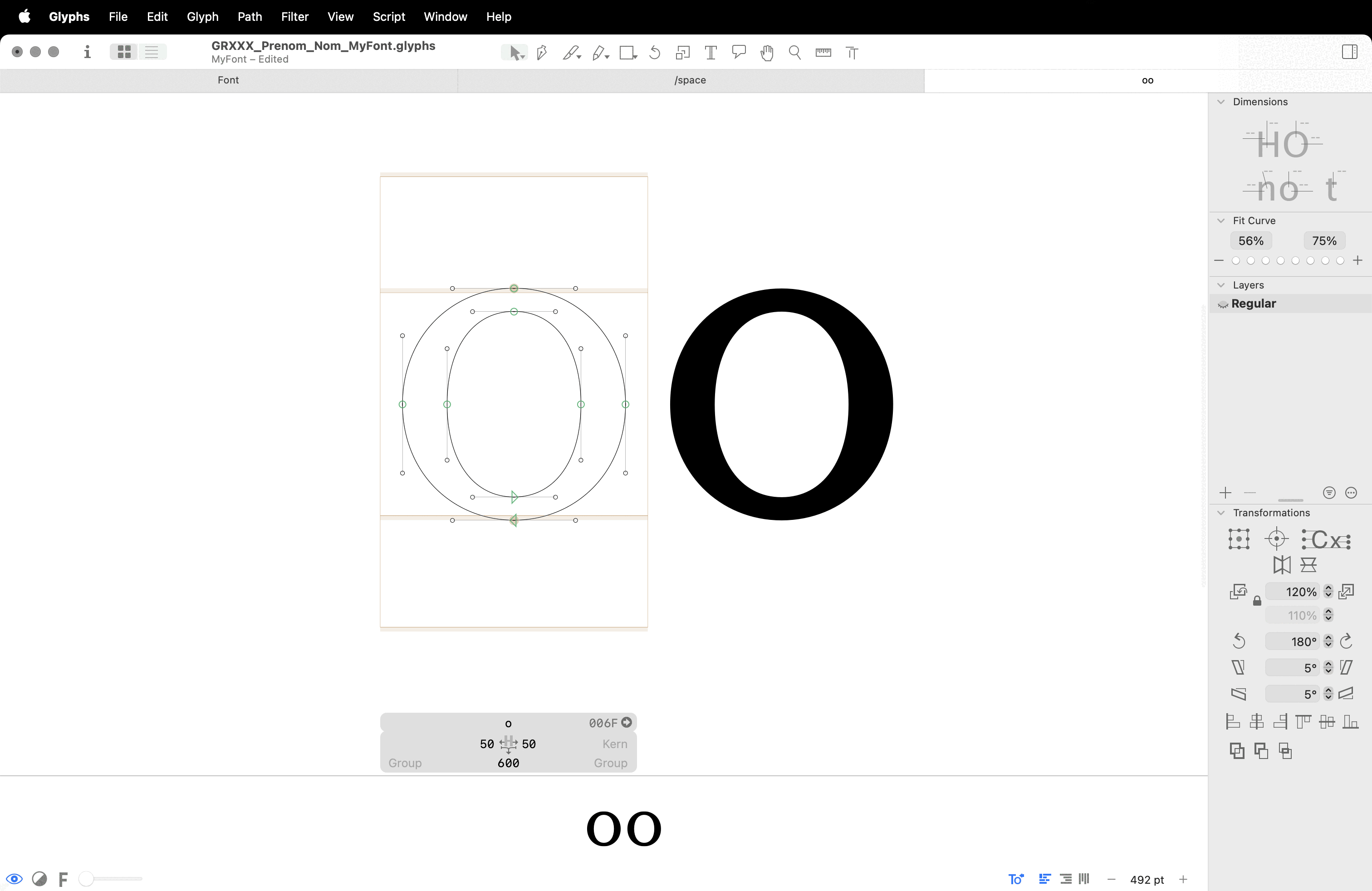Screen dimensions: 1372x891
Task: Toggle the preview eye icon at bottom left
Action: pyautogui.click(x=15, y=879)
